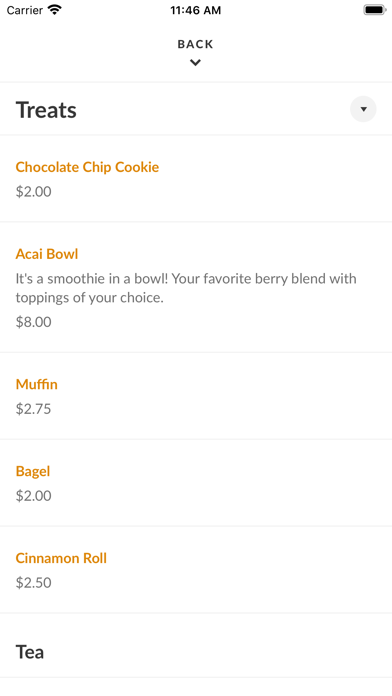Image resolution: width=392 pixels, height=696 pixels.
Task: Tap the $2.00 price under Bagel
Action: pyautogui.click(x=34, y=495)
